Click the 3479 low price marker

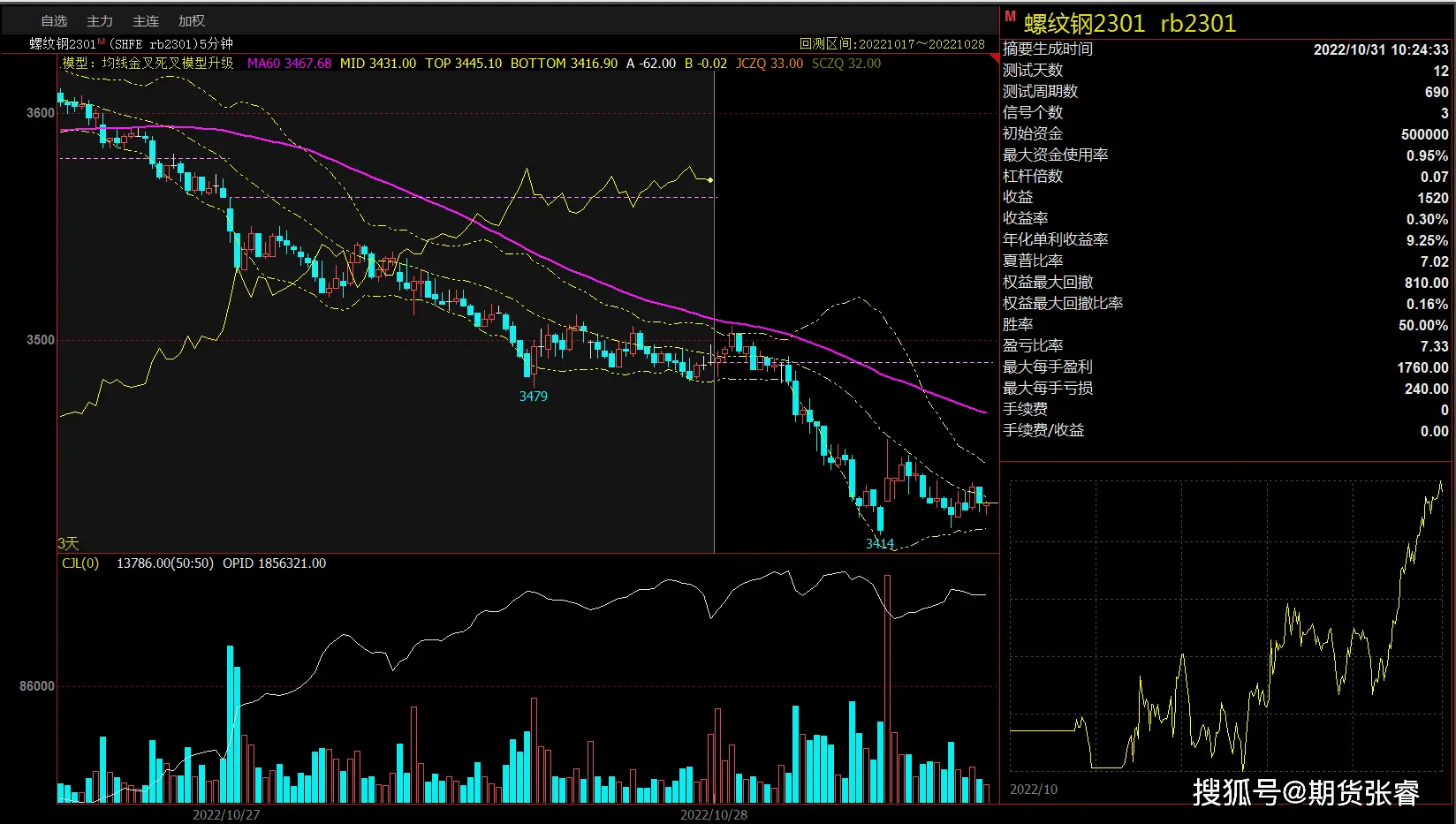(533, 397)
